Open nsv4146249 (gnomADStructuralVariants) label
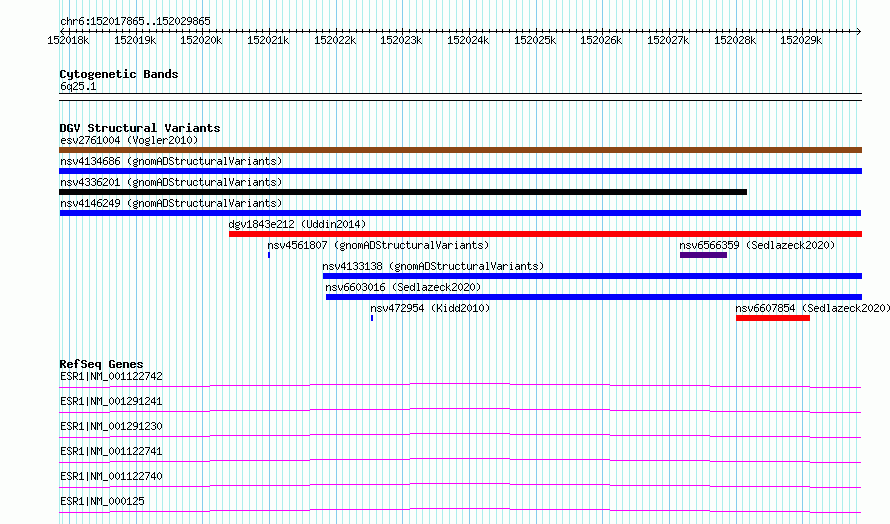Screen dimensions: 890x524 [171, 203]
